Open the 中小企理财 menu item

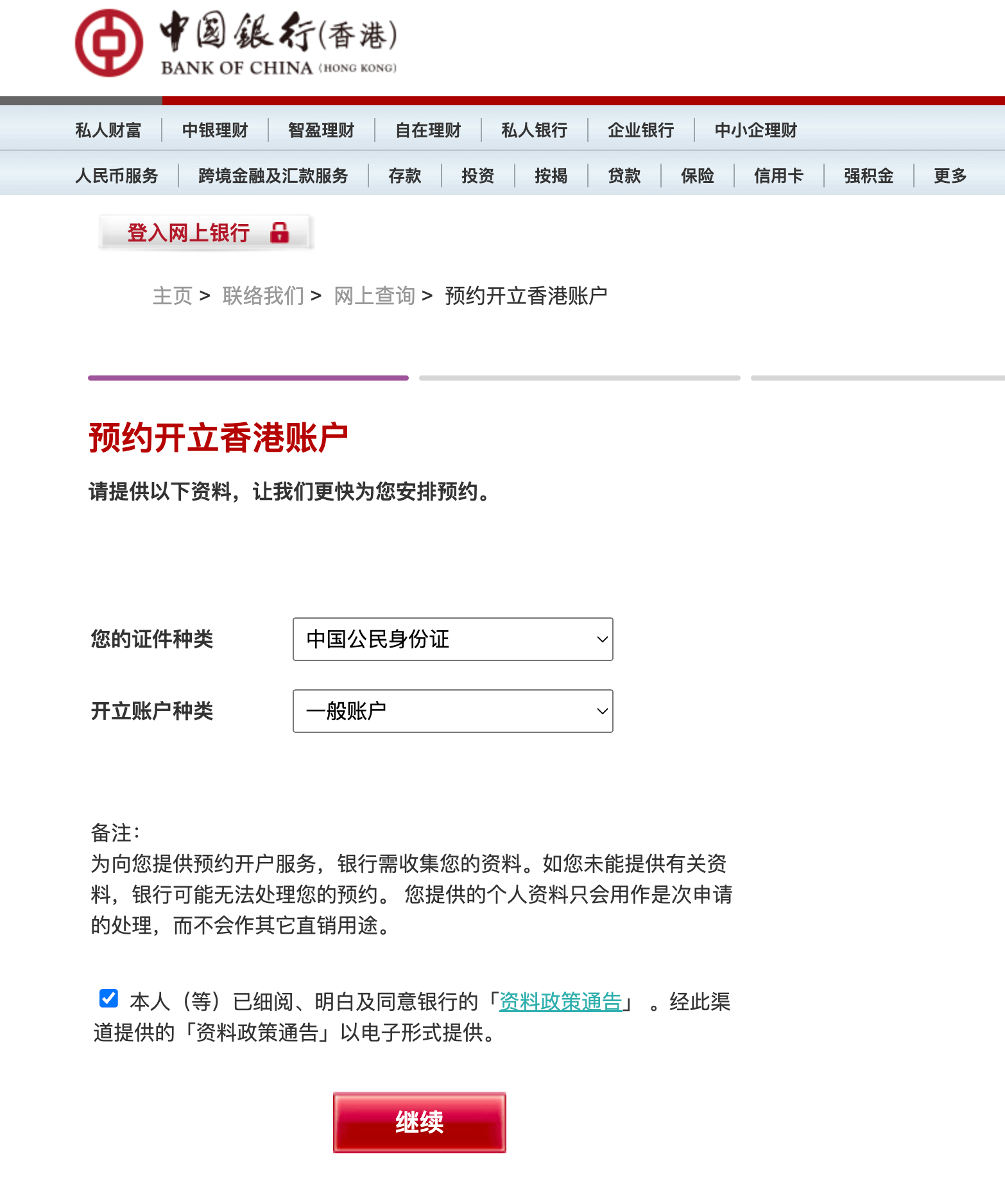(755, 130)
